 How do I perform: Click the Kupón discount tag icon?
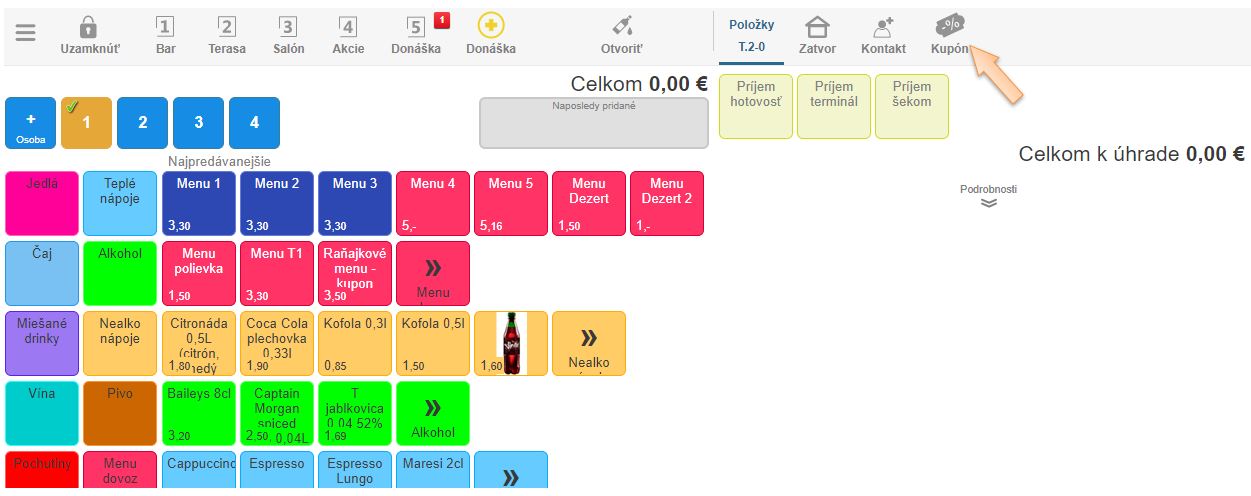pyautogui.click(x=949, y=26)
